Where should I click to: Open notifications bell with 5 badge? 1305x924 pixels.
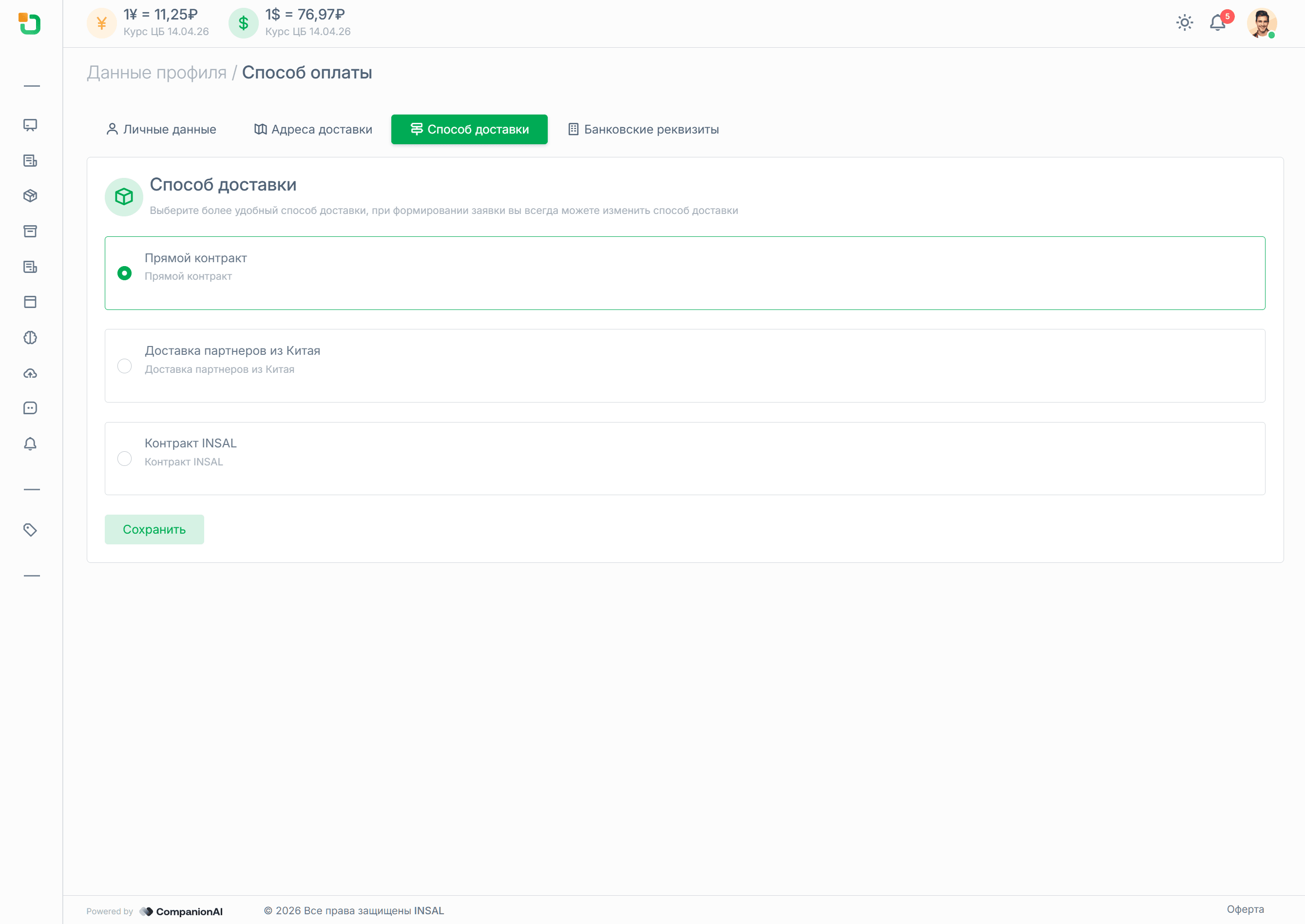(x=1217, y=23)
